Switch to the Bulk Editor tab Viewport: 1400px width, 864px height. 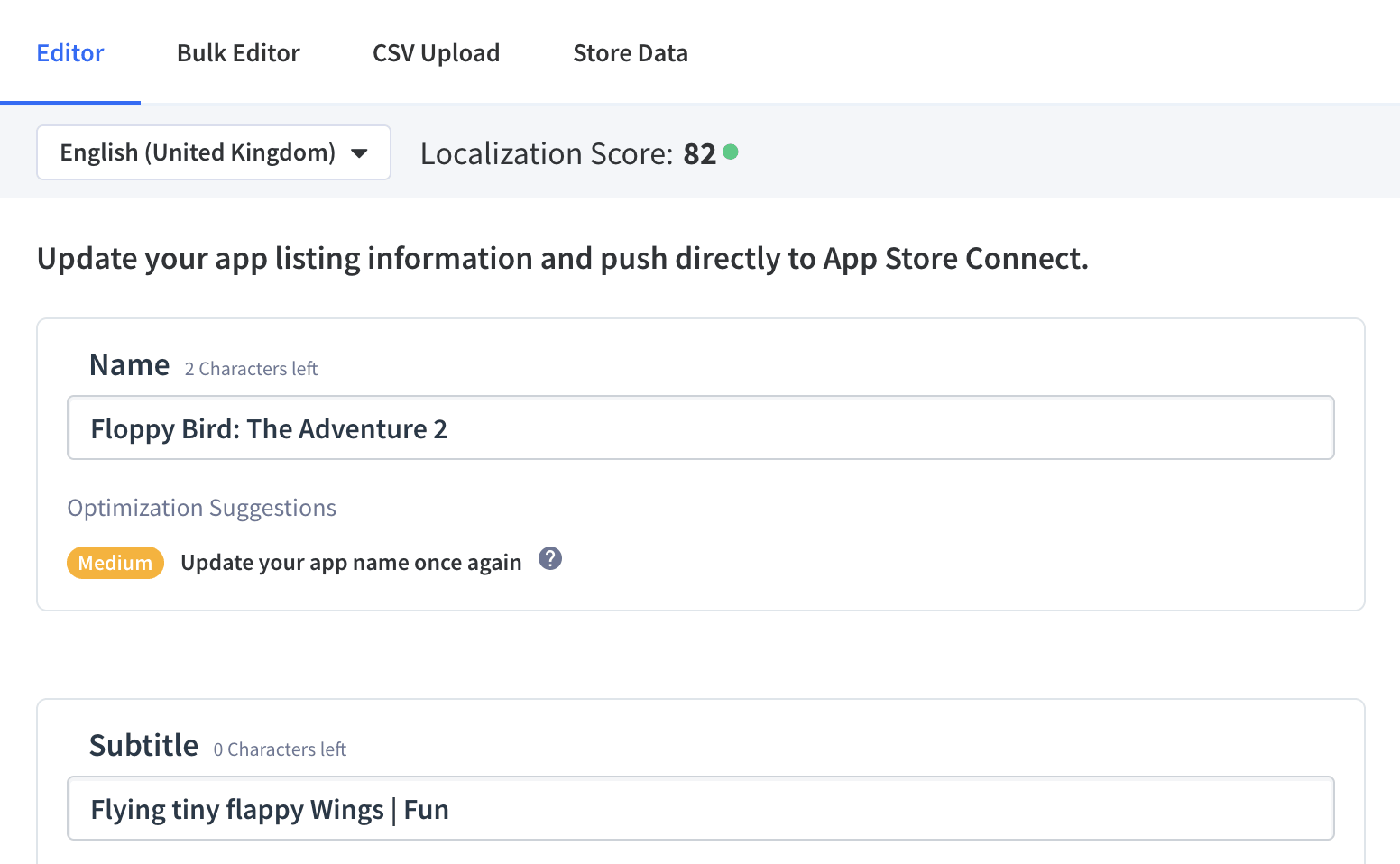pyautogui.click(x=238, y=53)
